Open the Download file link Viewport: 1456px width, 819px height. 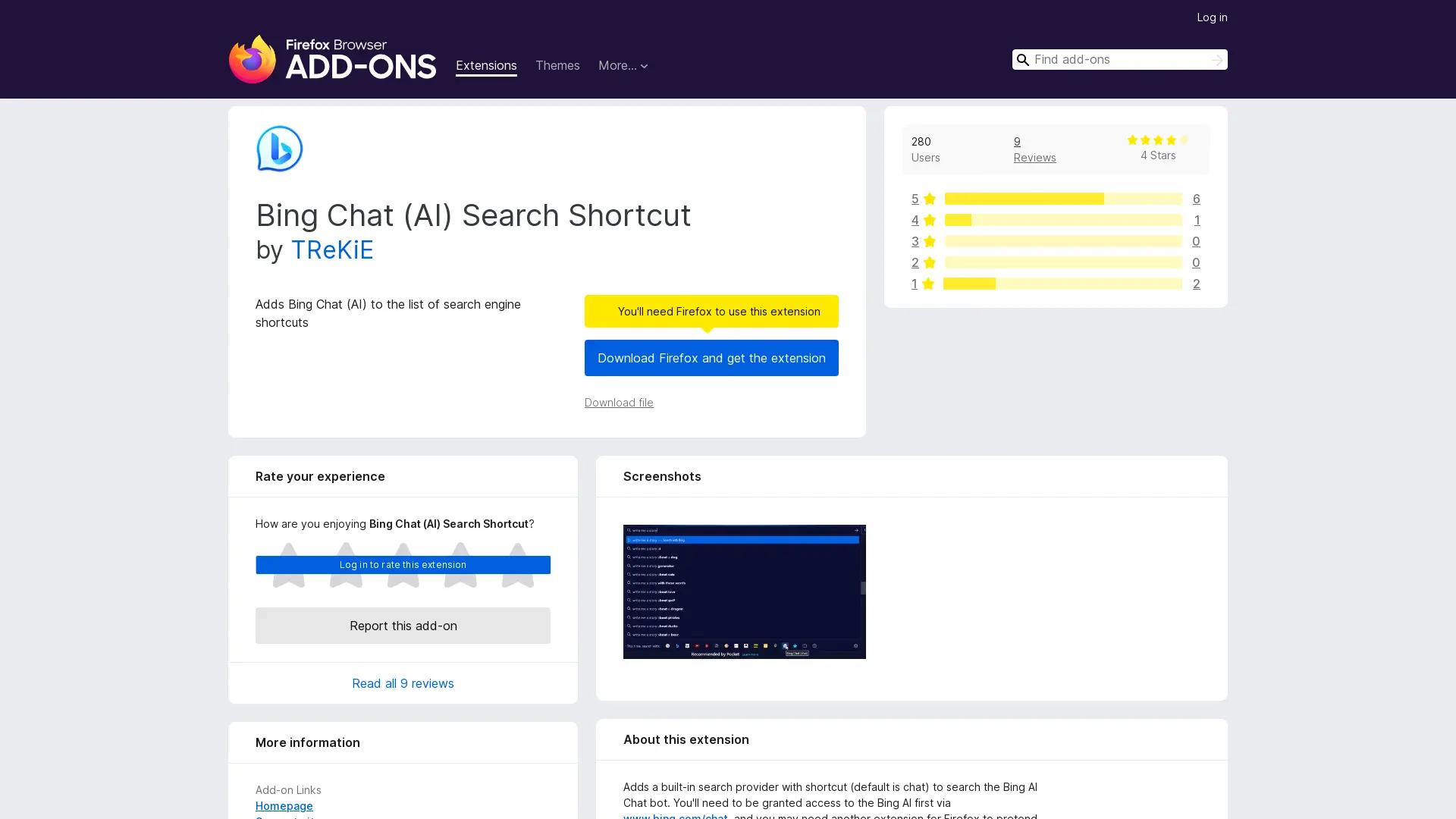pyautogui.click(x=618, y=402)
